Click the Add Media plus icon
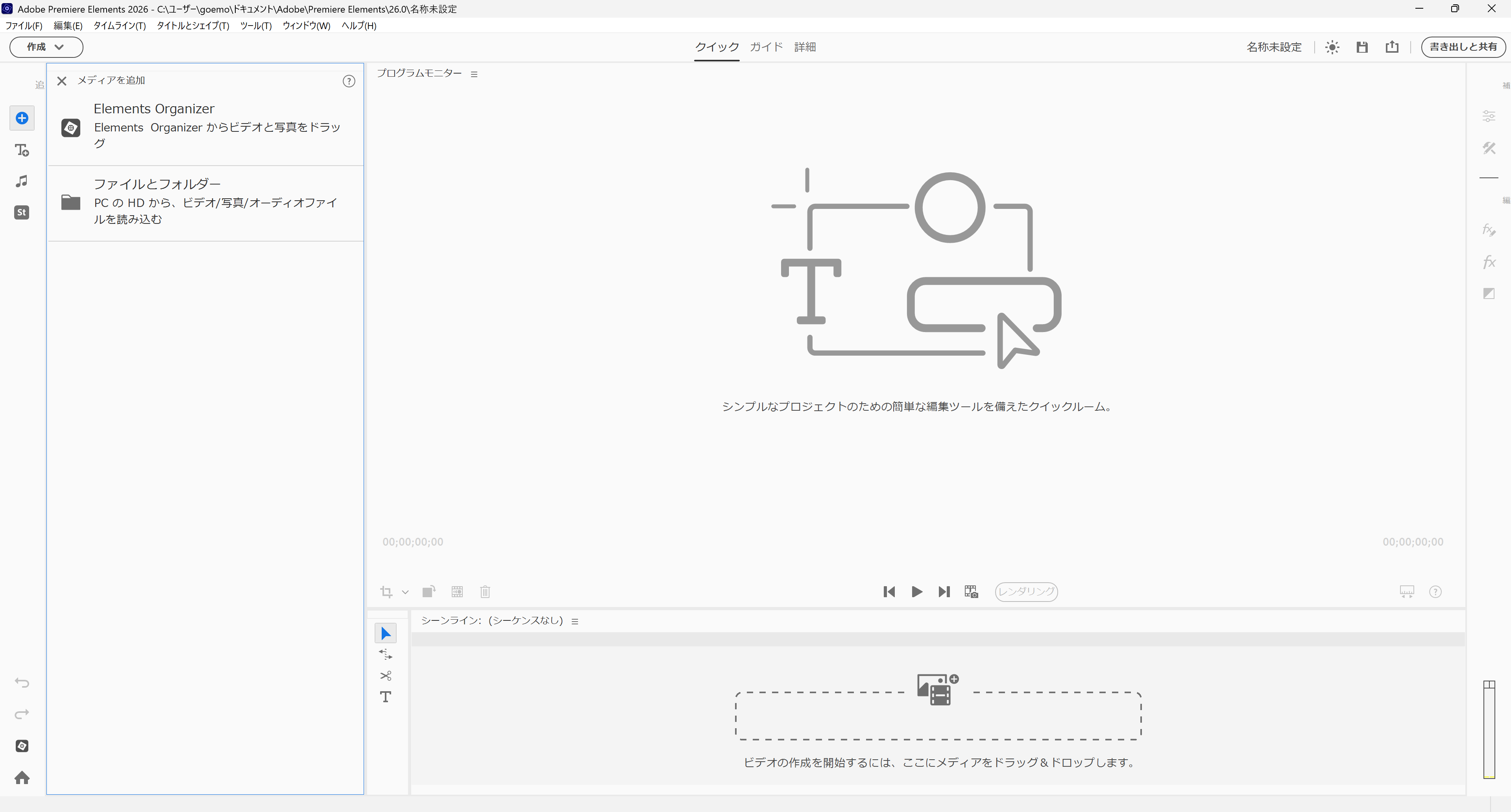This screenshot has height=812, width=1511. (x=22, y=118)
